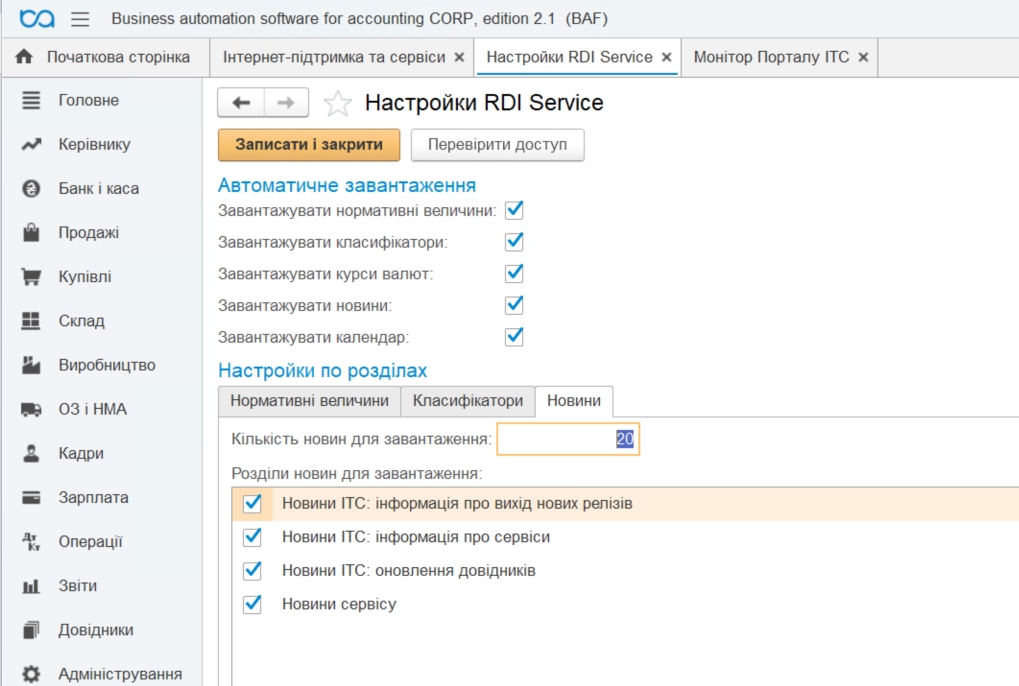Open Банк і каса section icon
Screen dimensions: 1019x686
tap(31, 189)
